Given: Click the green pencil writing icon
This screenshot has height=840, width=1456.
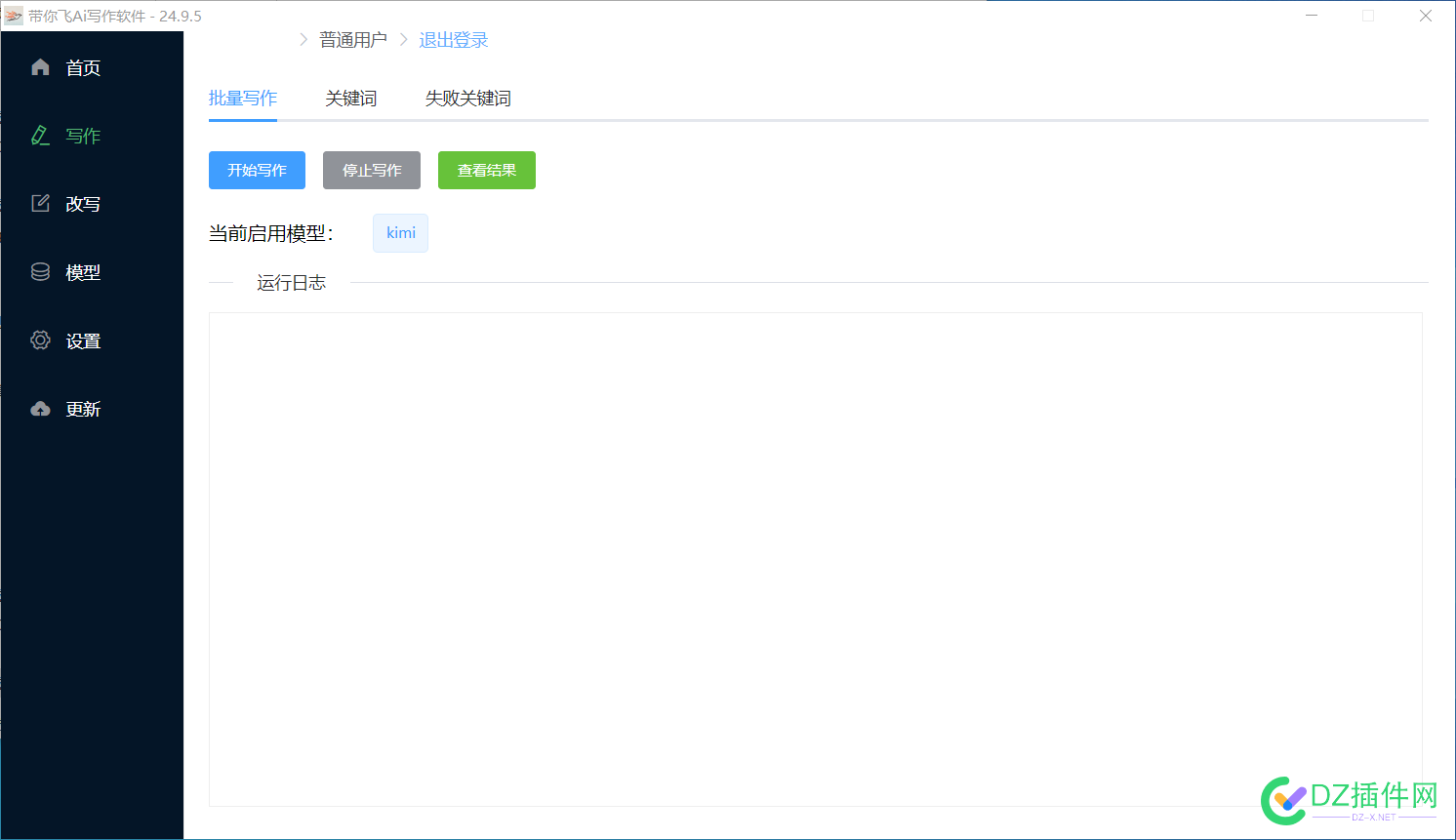Looking at the screenshot, I should (x=40, y=136).
